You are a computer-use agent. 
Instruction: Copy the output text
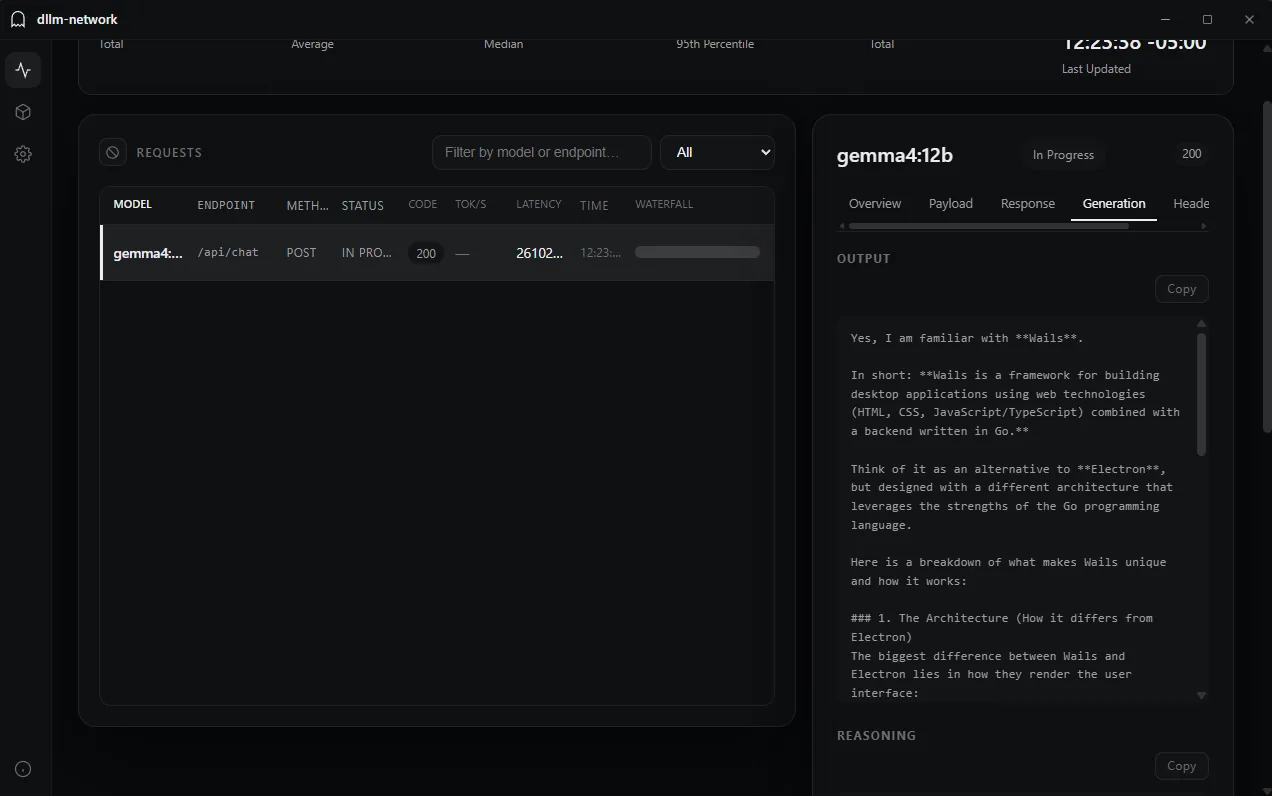point(1181,289)
